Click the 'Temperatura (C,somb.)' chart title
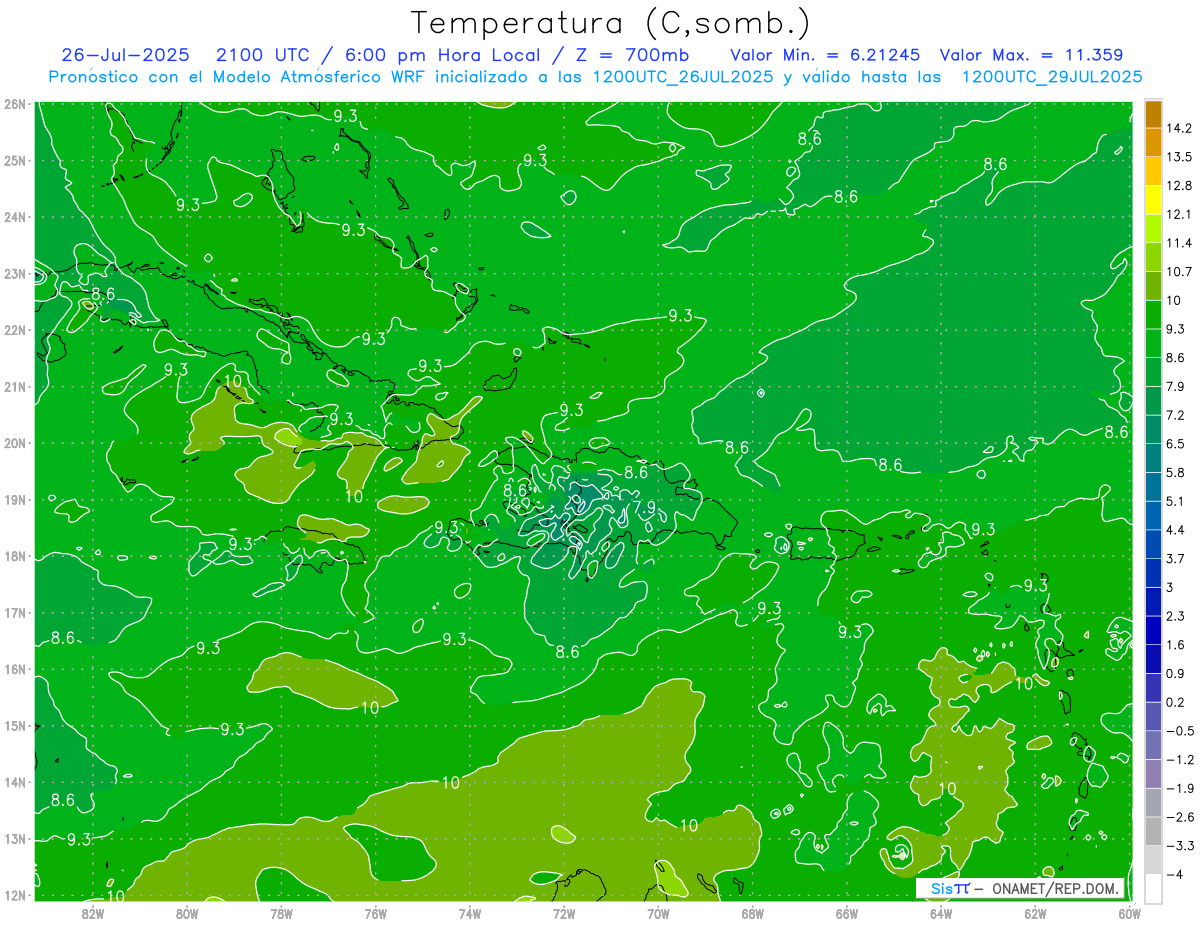The image size is (1200, 927). [x=611, y=24]
